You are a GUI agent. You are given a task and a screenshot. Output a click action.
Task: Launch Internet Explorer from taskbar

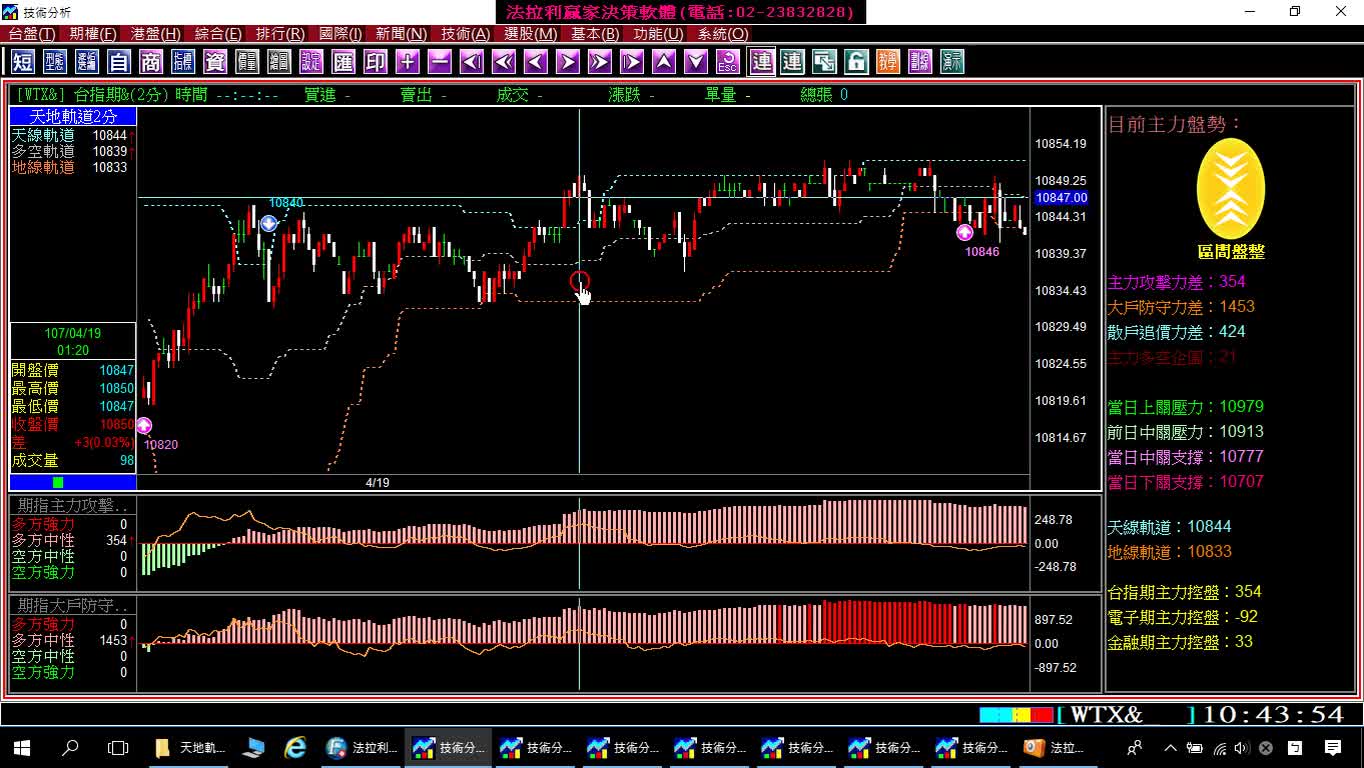point(295,747)
